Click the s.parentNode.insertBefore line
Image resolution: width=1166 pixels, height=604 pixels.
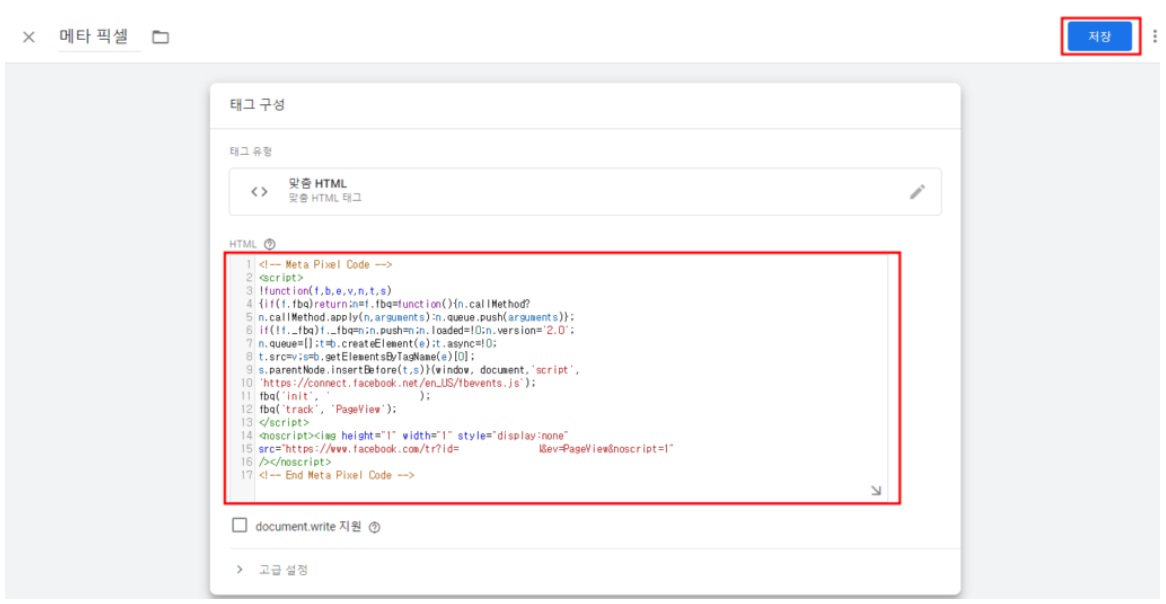419,368
